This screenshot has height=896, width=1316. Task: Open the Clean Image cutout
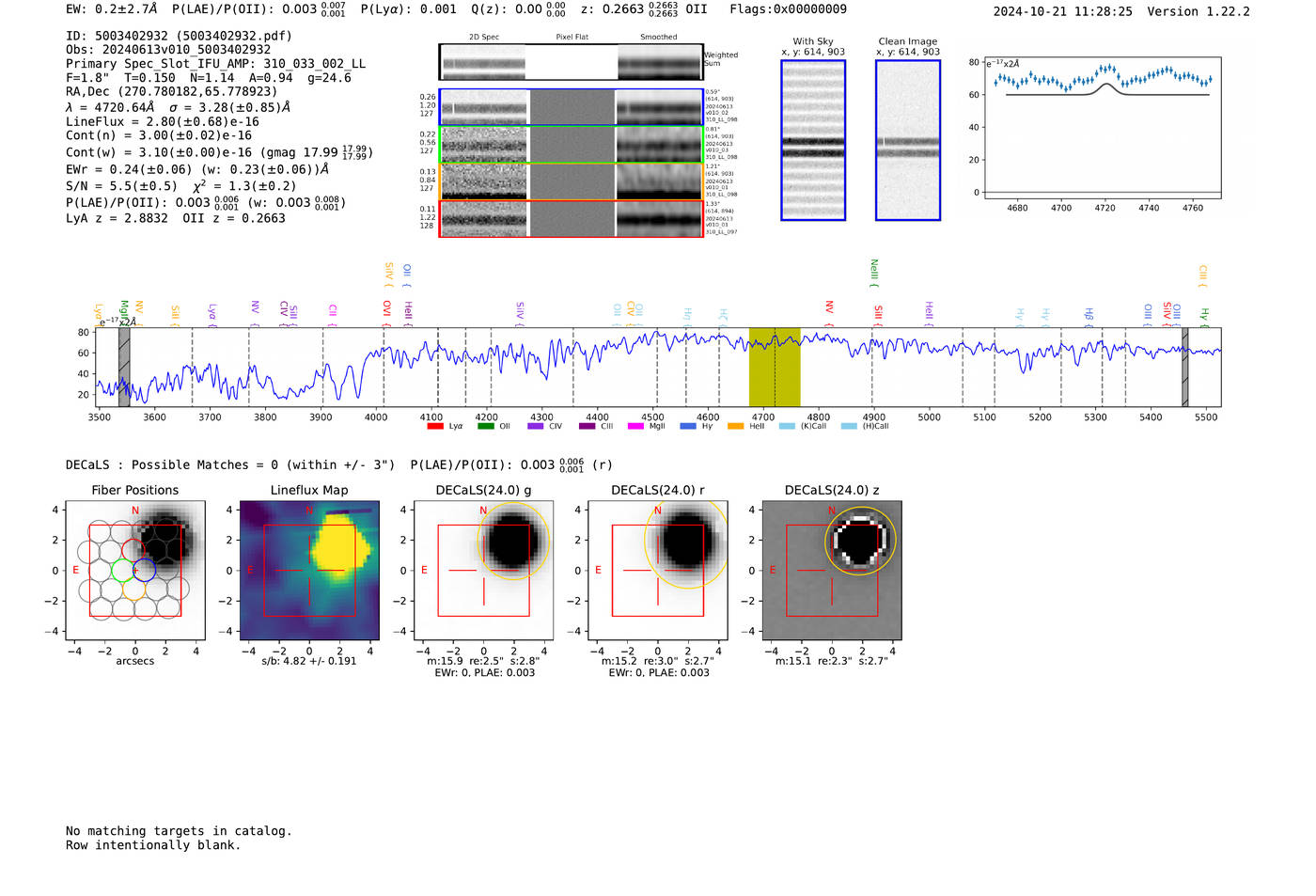tap(908, 140)
